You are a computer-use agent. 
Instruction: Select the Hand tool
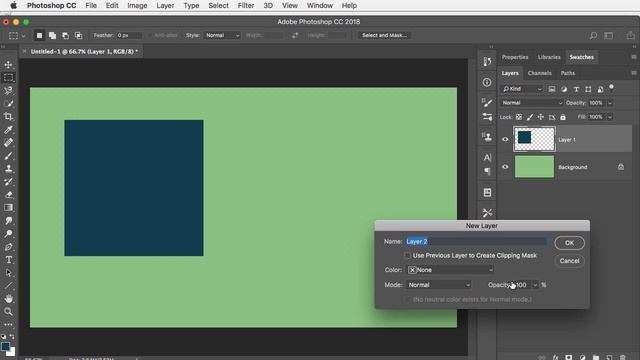9,299
